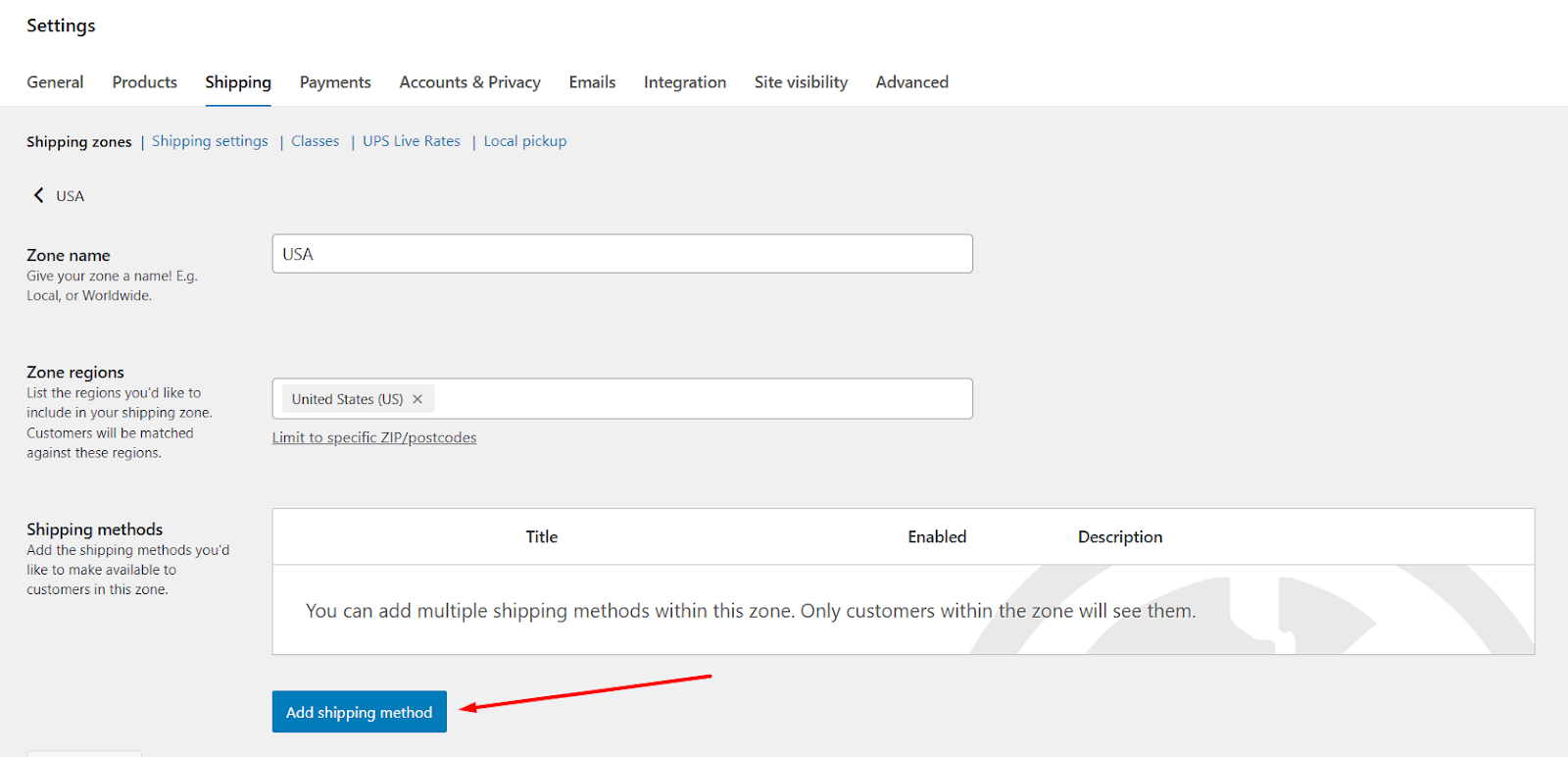Click the Description column header
The image size is (1568, 757).
(1120, 537)
